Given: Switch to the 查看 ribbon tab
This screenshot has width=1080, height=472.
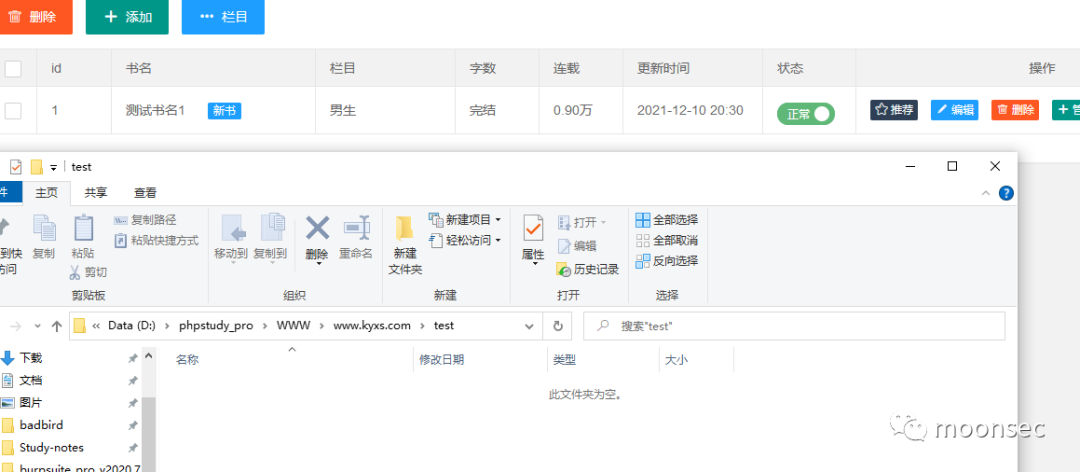Looking at the screenshot, I should [145, 193].
